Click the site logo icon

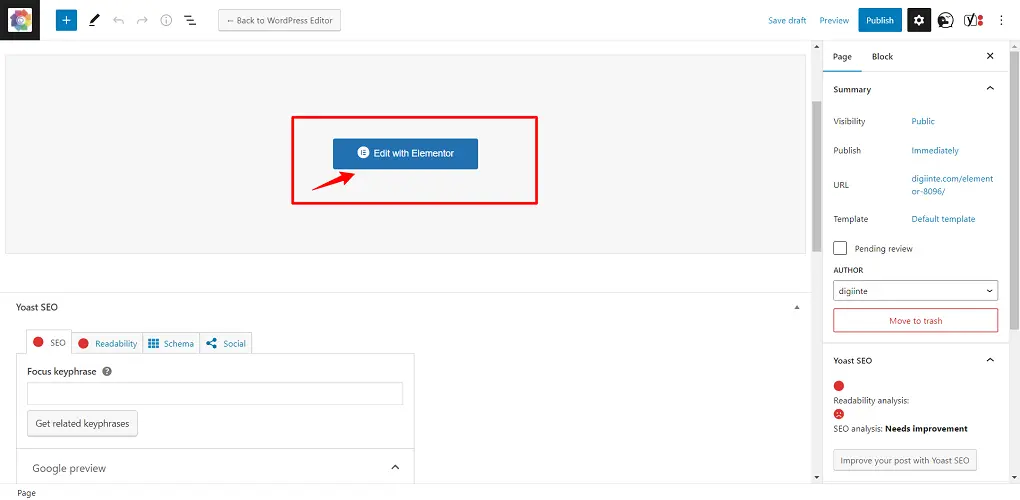click(x=20, y=20)
